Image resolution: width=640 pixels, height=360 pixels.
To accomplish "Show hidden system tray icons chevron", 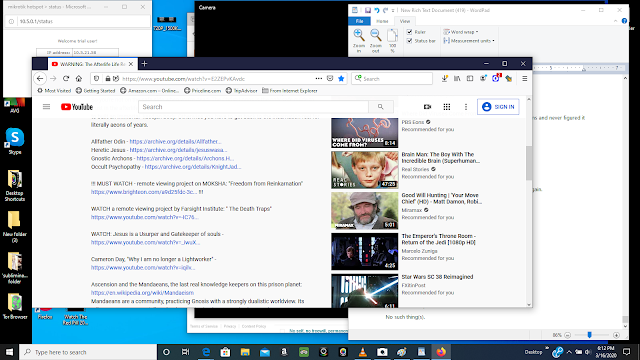I will pos(569,352).
